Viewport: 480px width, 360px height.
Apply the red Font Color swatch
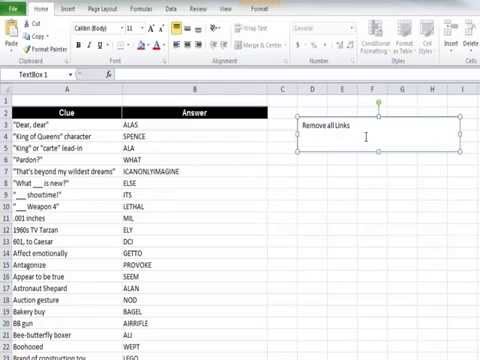click(x=156, y=45)
